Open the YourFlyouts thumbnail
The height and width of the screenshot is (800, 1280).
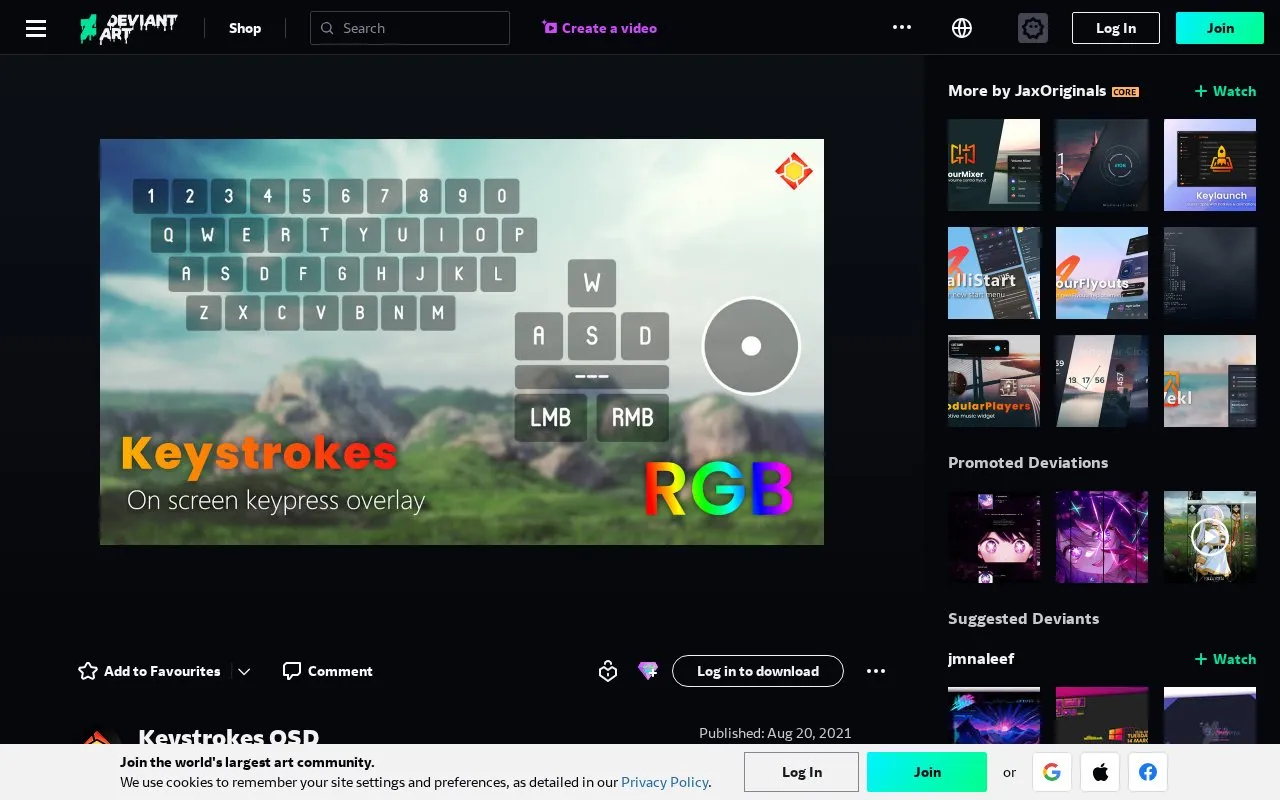coord(1102,273)
